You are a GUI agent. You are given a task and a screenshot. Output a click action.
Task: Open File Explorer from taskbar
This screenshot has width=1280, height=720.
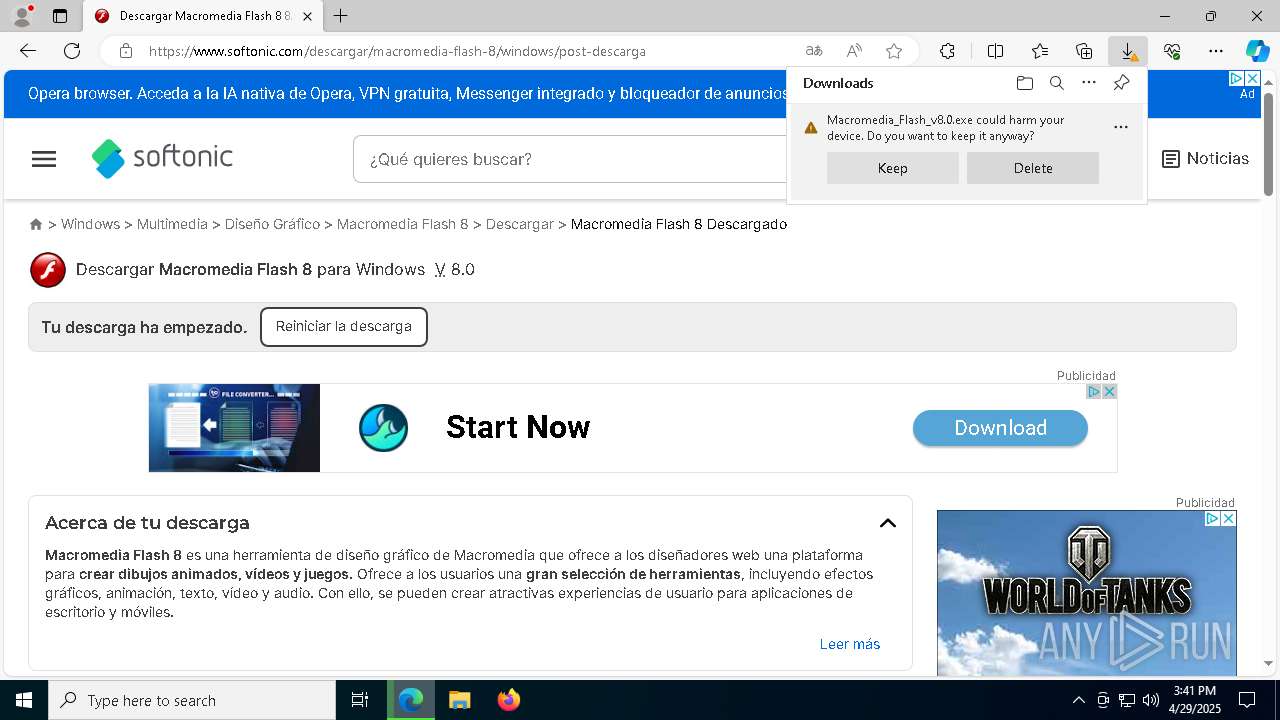[460, 700]
